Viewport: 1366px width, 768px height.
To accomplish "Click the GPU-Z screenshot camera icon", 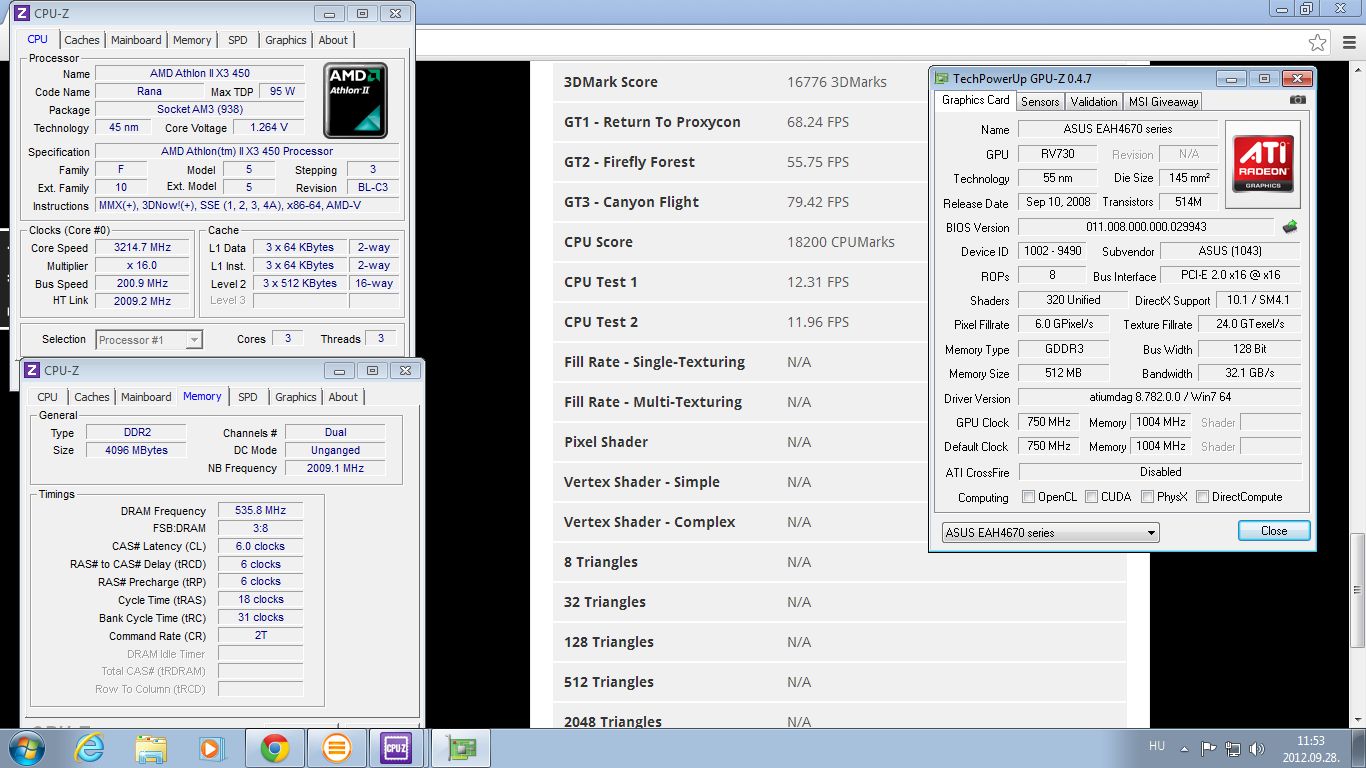I will (x=1297, y=100).
